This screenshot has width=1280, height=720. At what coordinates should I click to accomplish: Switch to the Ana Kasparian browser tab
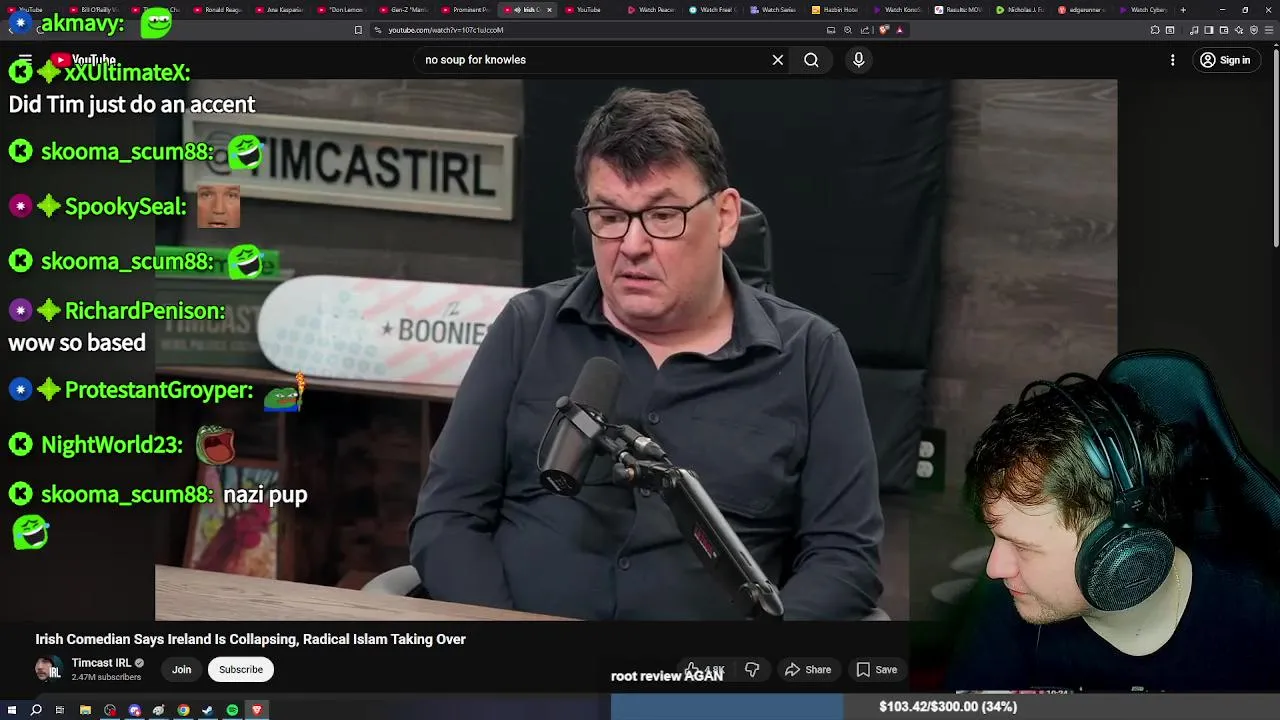click(x=281, y=10)
